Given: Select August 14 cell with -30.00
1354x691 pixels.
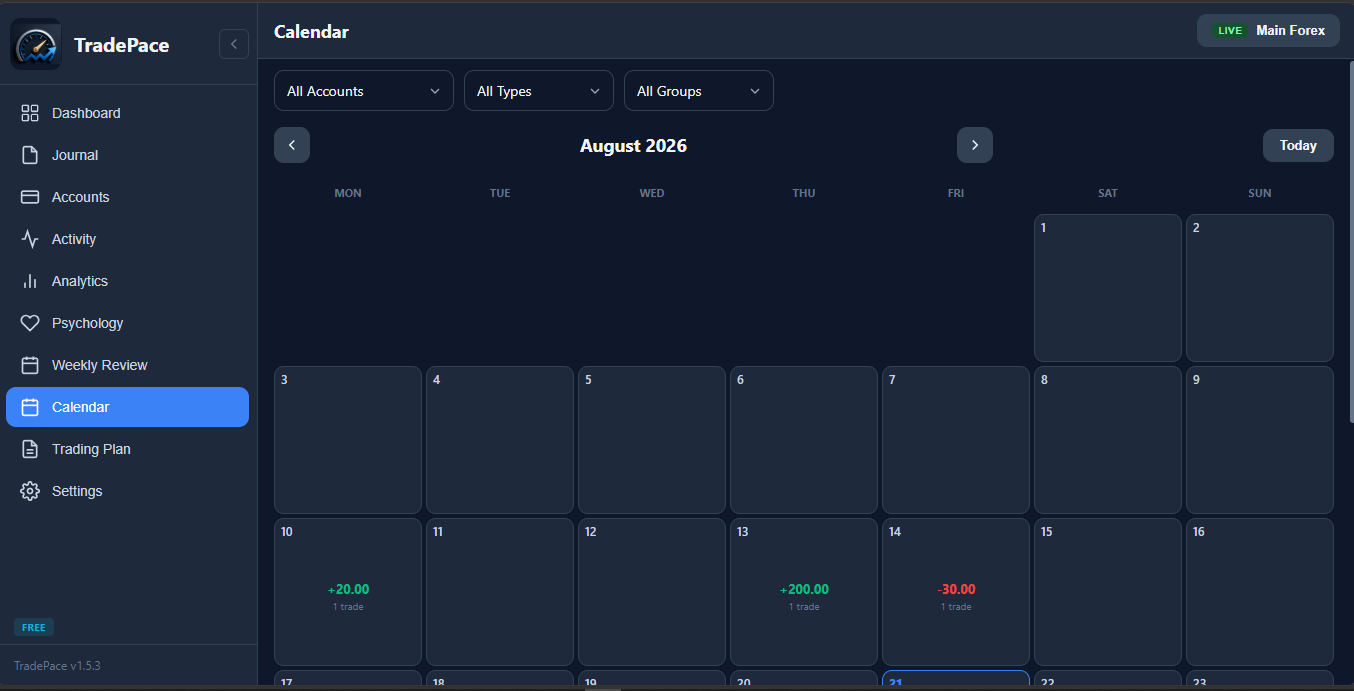Looking at the screenshot, I should point(956,592).
